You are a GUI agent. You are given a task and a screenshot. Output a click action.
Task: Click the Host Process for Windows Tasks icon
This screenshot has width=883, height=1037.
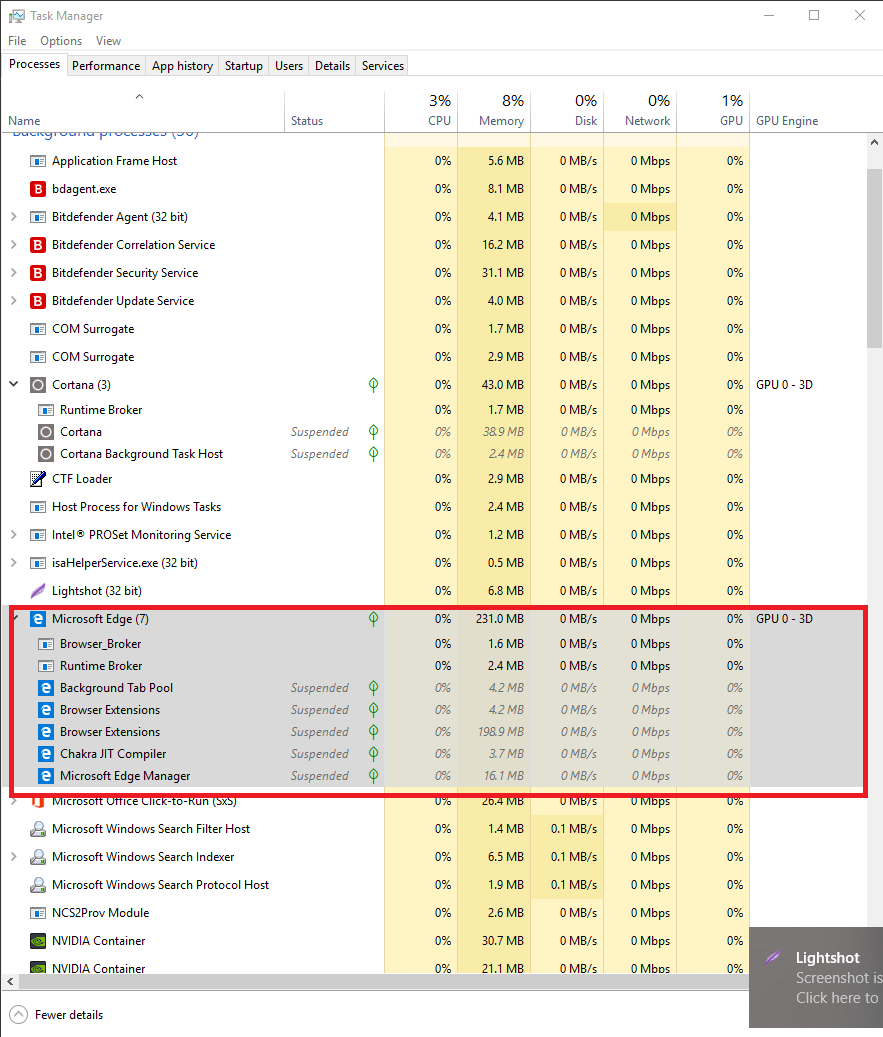pos(38,507)
